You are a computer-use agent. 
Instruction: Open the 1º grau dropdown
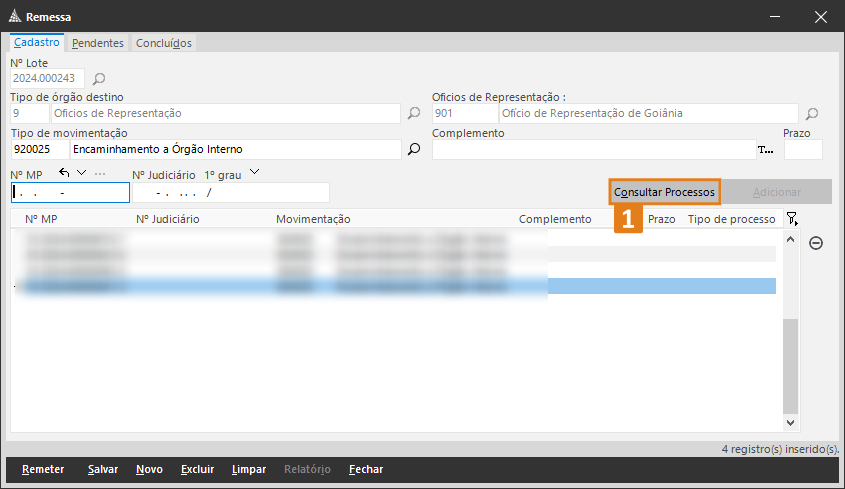(x=254, y=172)
